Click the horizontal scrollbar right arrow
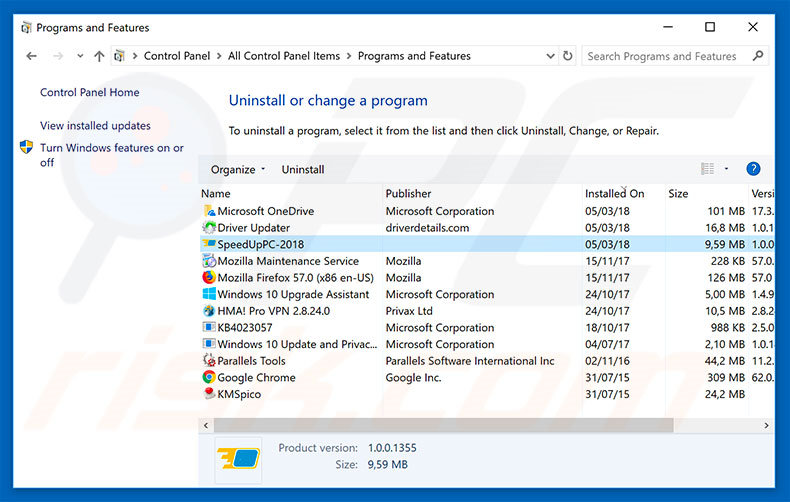This screenshot has height=502, width=790. [766, 425]
